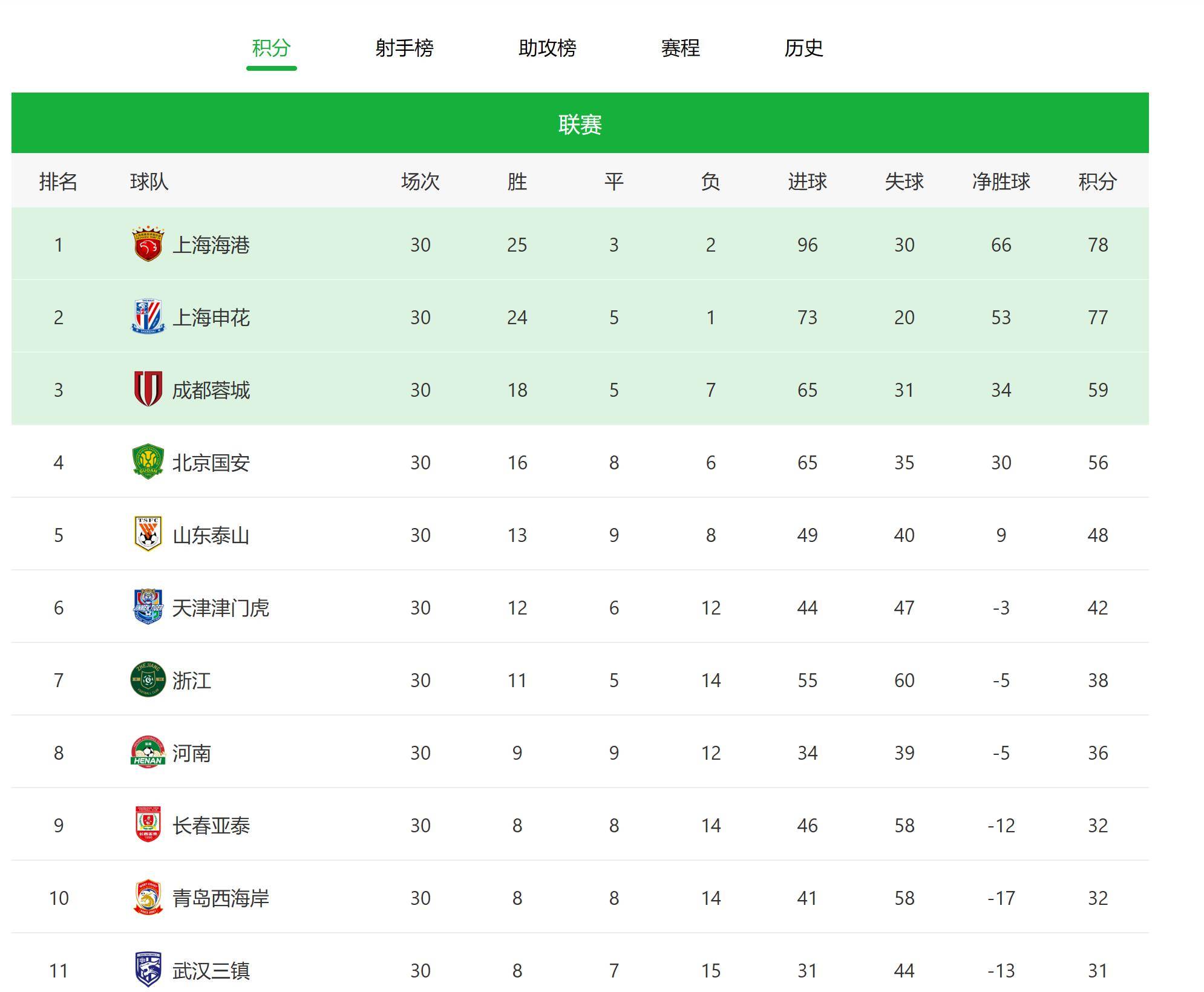The width and height of the screenshot is (1204, 992).
Task: Click the Chengdu Rongcheng (成都蓉城) team crest
Action: [148, 389]
